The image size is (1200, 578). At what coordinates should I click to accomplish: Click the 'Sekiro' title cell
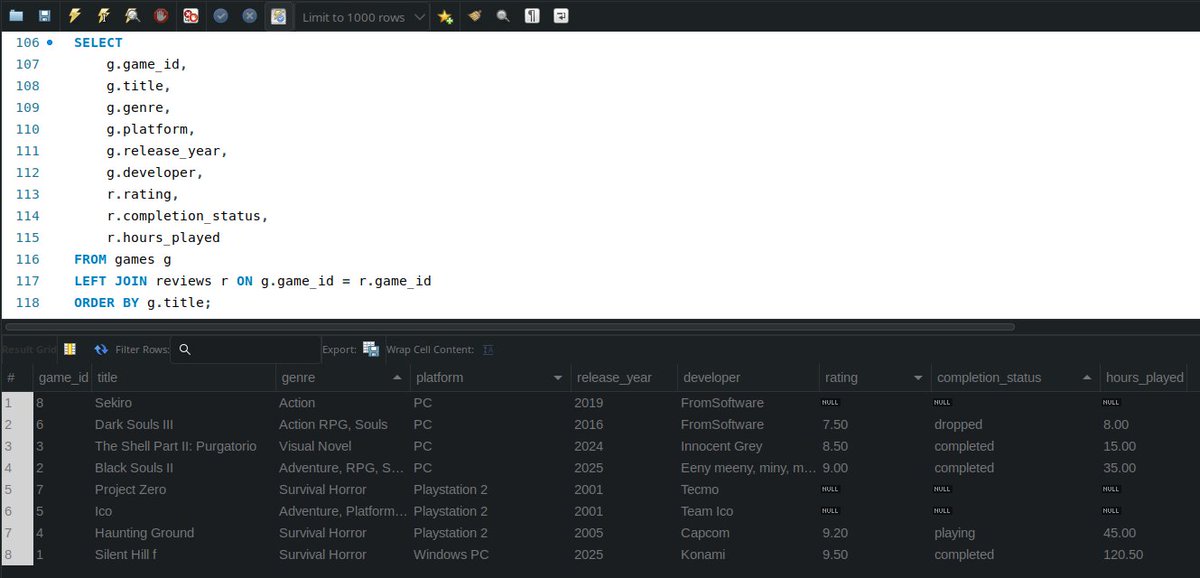(x=183, y=403)
